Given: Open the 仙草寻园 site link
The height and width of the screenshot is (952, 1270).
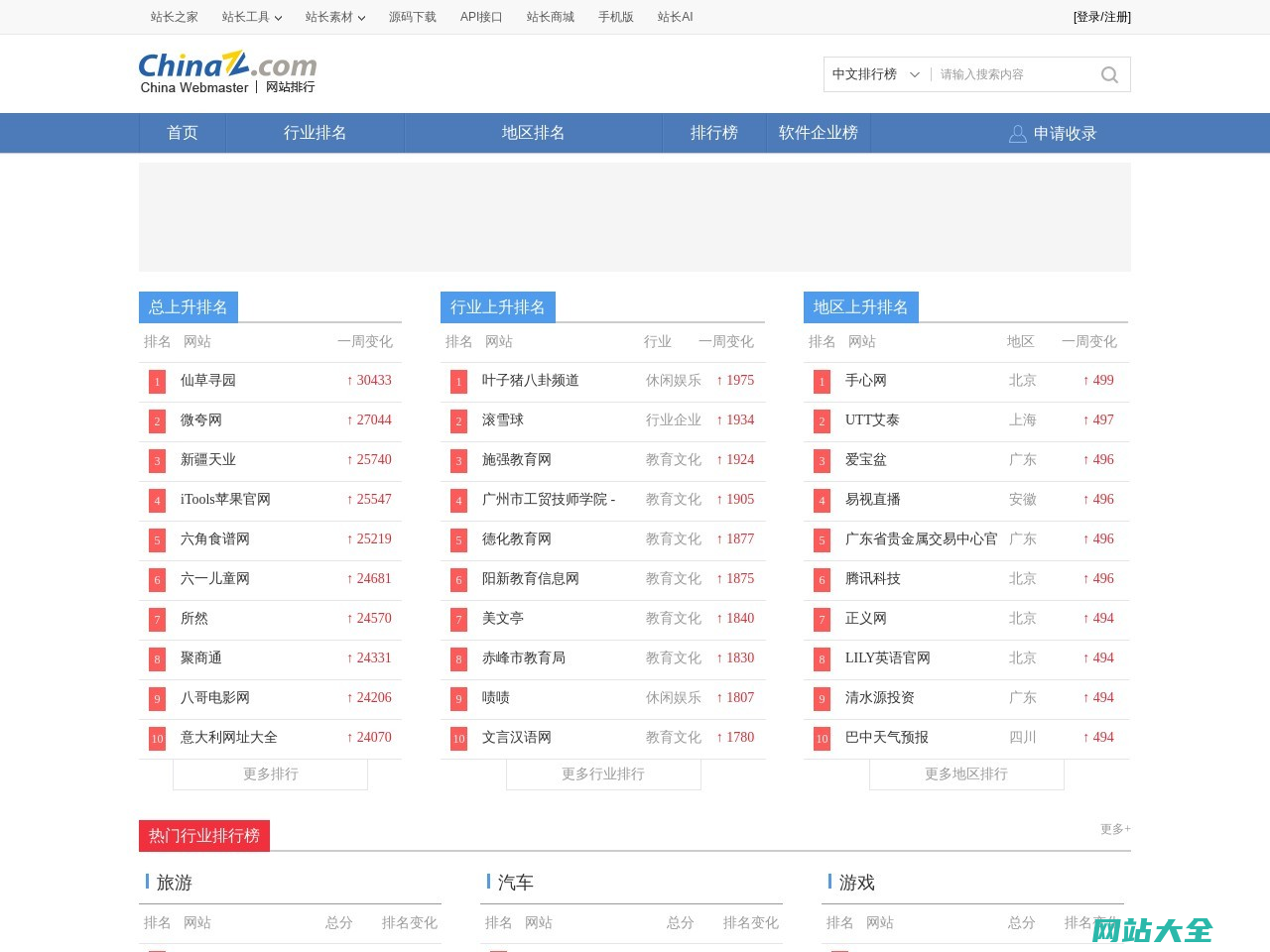Looking at the screenshot, I should 208,381.
